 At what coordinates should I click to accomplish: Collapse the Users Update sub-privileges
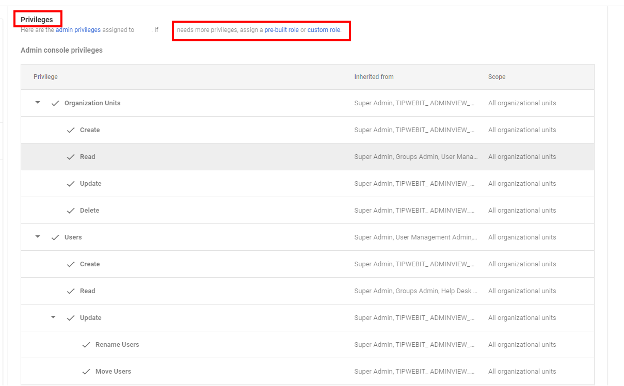click(x=53, y=317)
